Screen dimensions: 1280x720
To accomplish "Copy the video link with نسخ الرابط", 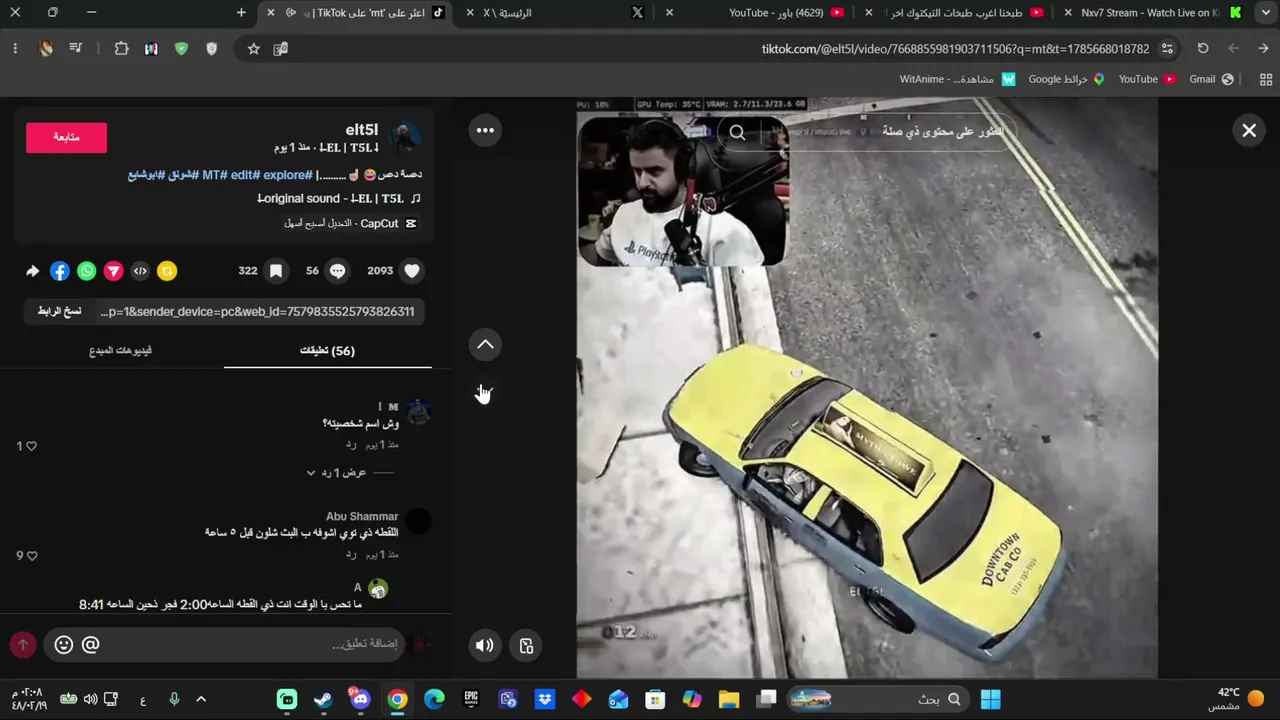I will [60, 312].
